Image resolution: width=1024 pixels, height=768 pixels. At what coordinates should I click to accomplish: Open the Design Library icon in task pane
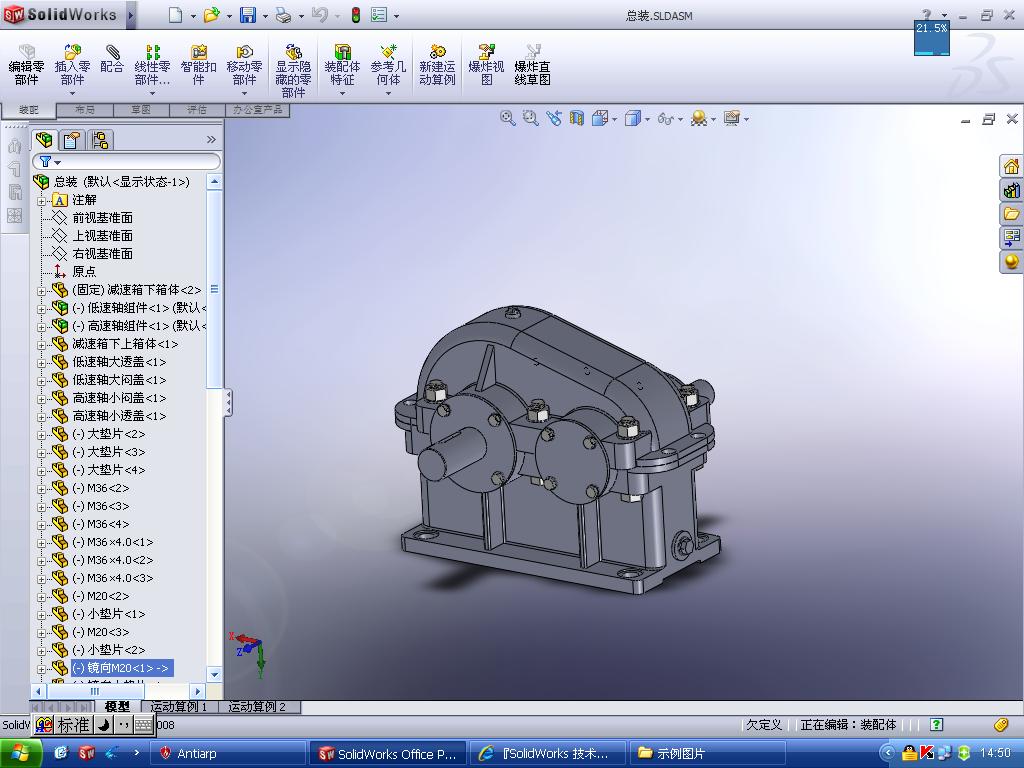click(x=1011, y=190)
